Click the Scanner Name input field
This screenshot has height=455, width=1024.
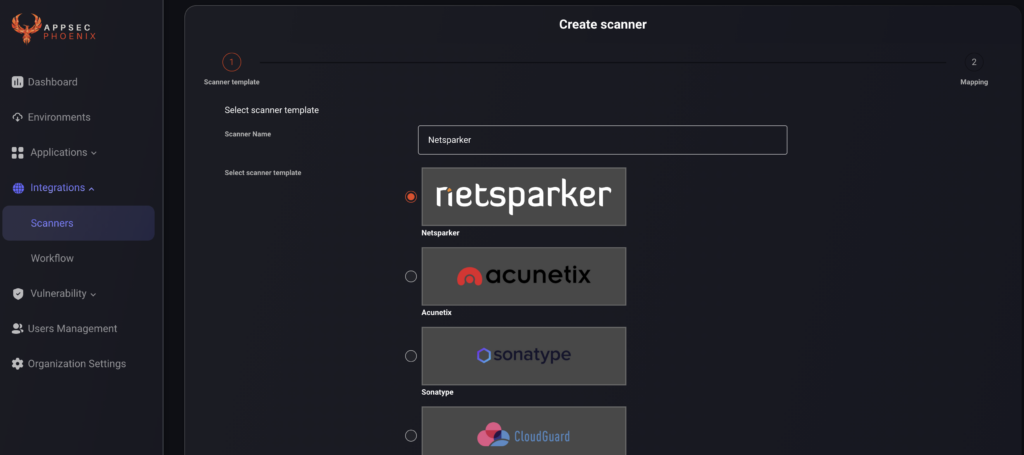(602, 140)
